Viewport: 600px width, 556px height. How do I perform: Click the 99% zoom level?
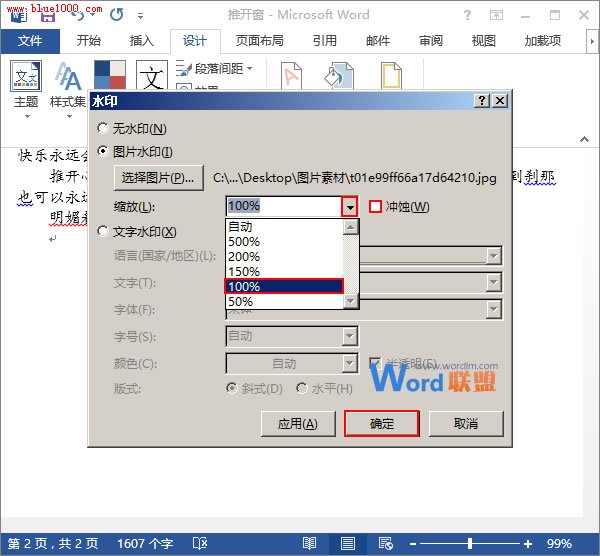559,543
